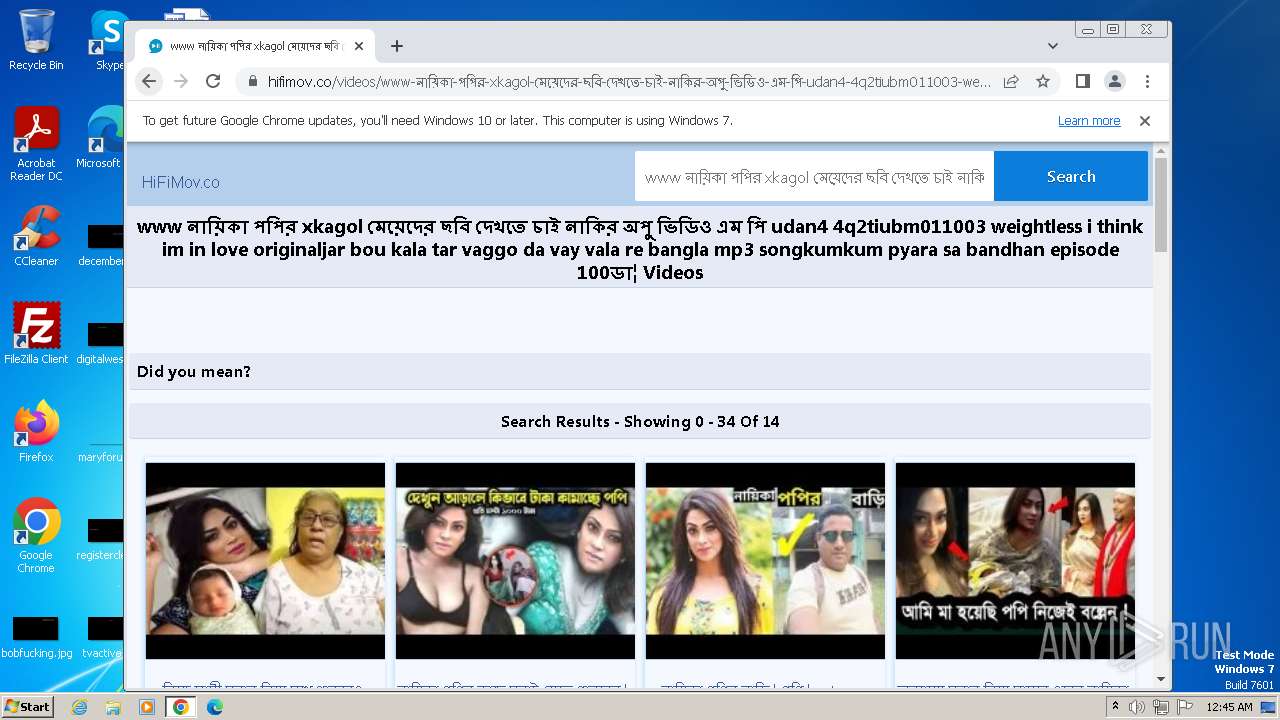Open Internet Explorer in the taskbar
Image resolution: width=1280 pixels, height=720 pixels.
click(80, 707)
